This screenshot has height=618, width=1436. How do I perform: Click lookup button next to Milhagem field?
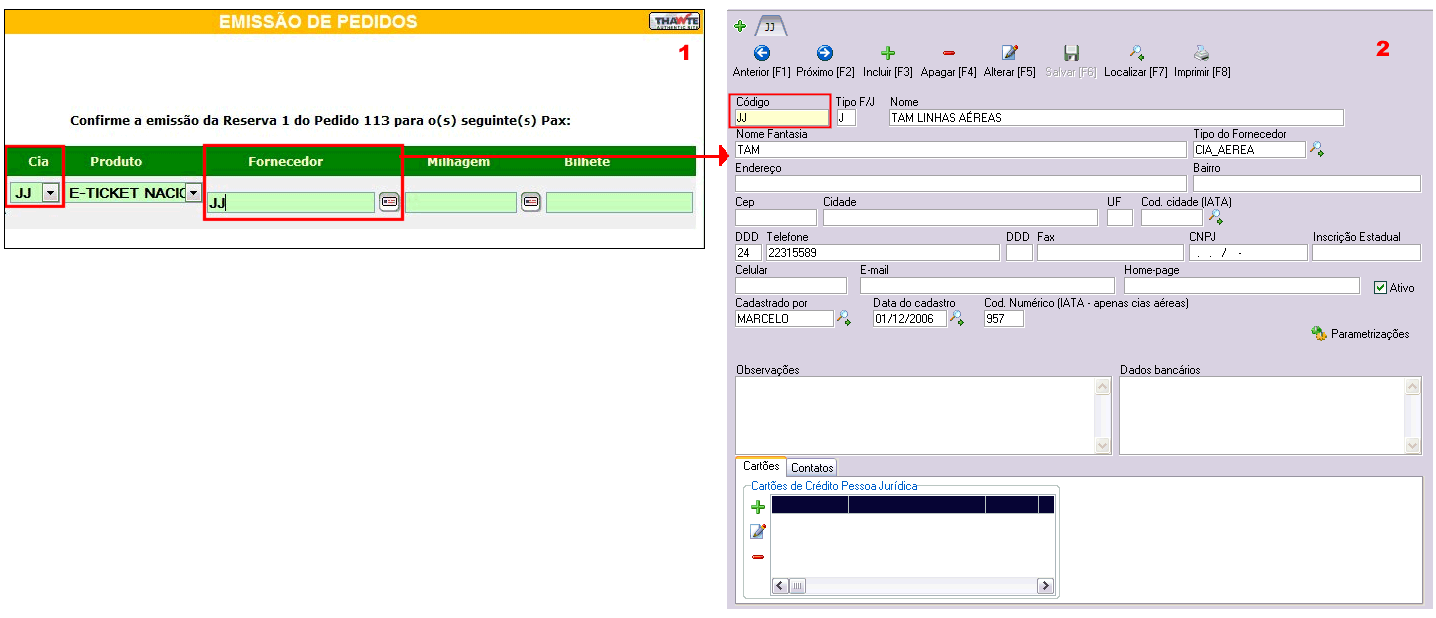pyautogui.click(x=531, y=202)
